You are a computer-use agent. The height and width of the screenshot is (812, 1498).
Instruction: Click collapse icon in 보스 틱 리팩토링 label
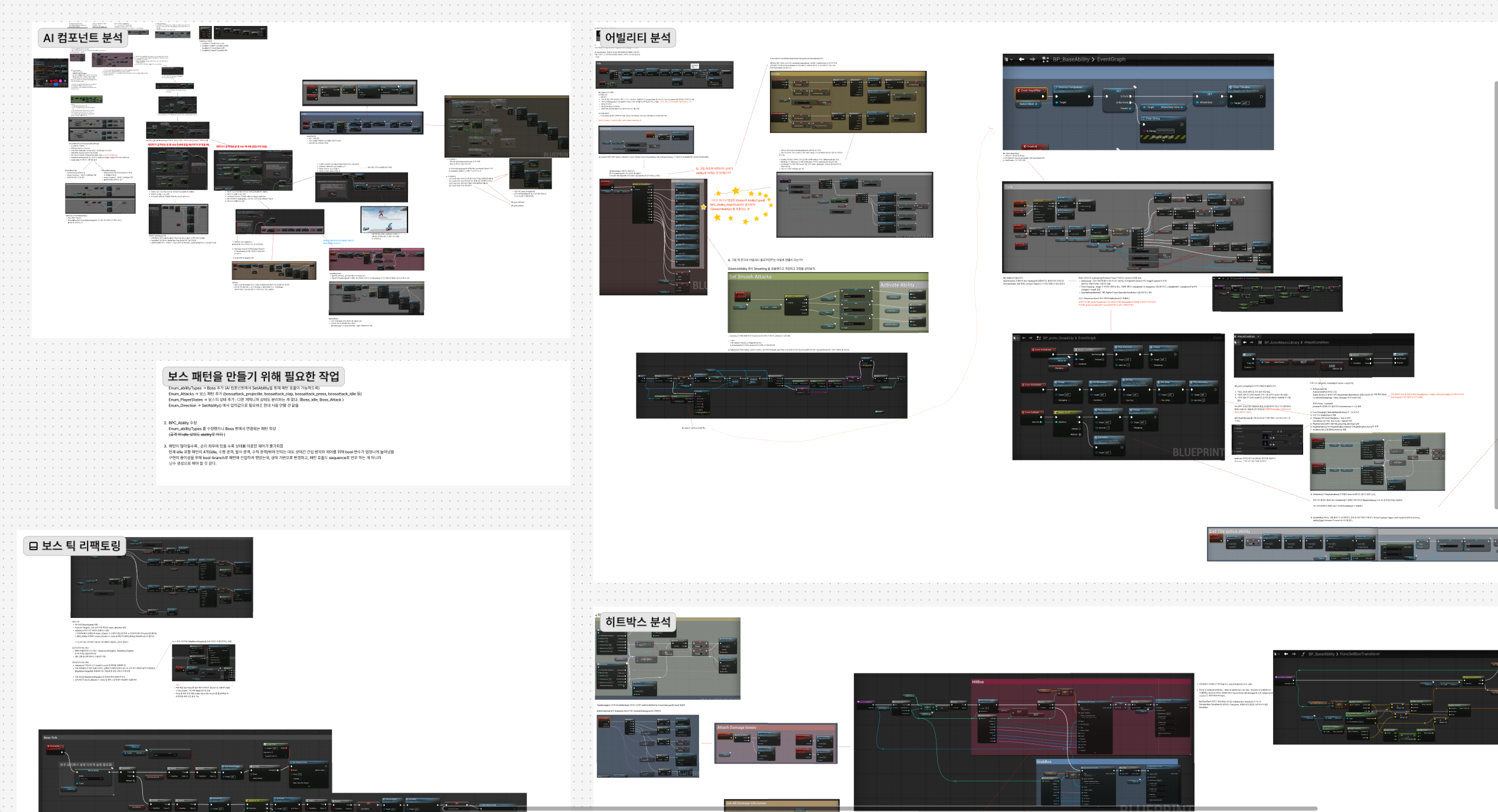[34, 546]
